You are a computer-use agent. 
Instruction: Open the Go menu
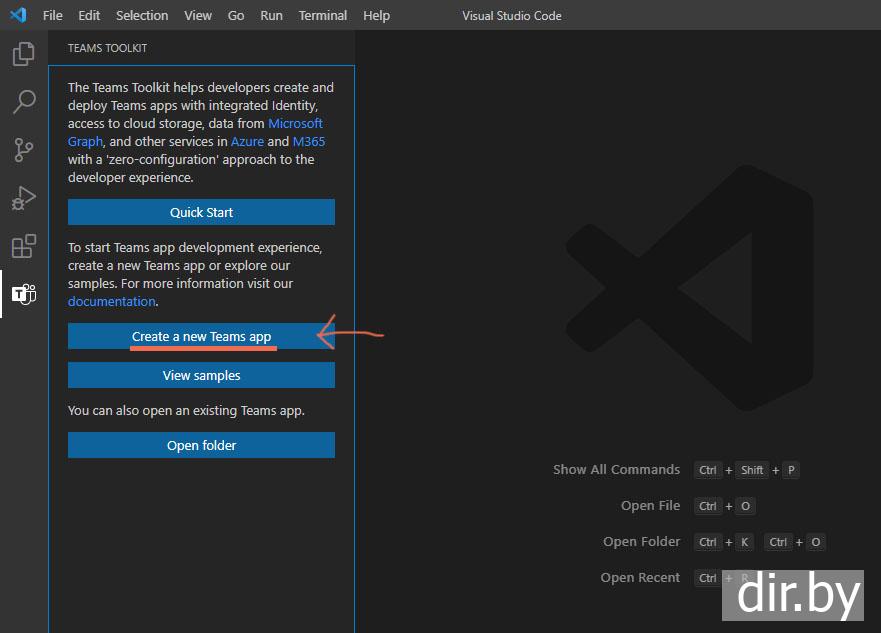pyautogui.click(x=236, y=15)
